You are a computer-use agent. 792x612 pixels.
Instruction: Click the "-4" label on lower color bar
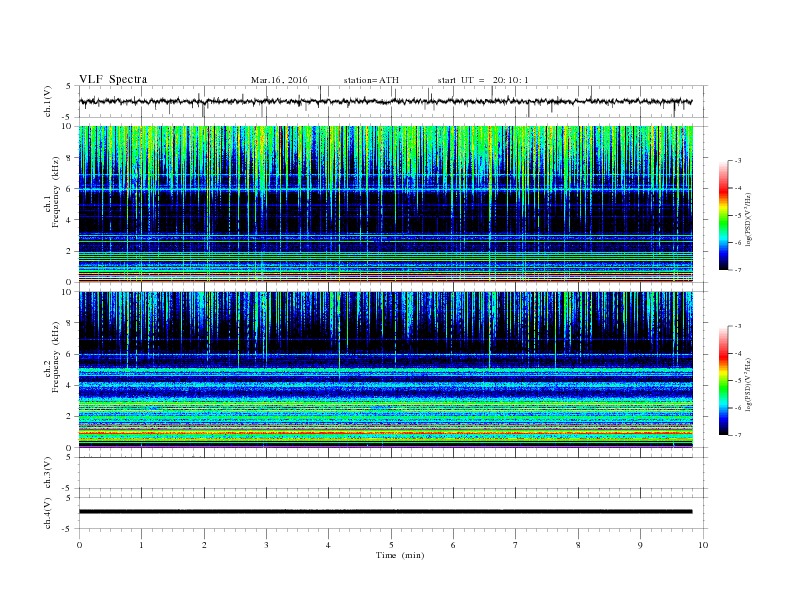(x=738, y=353)
